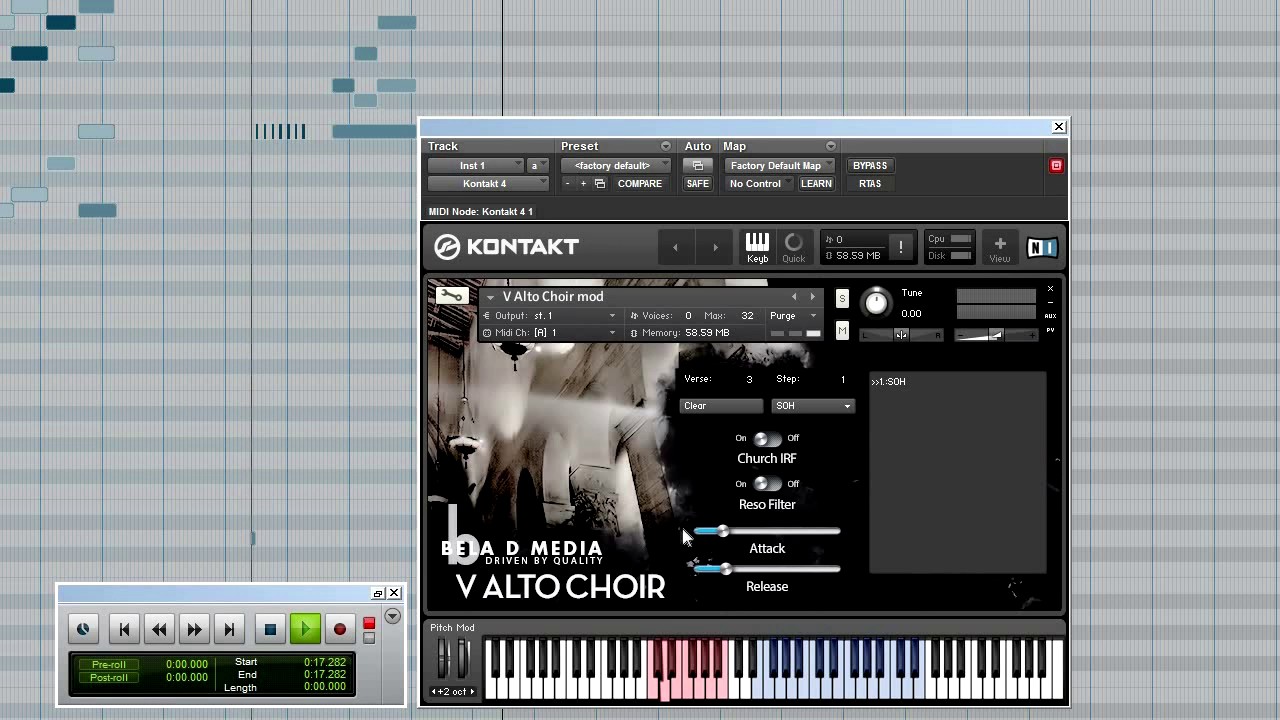Click the Kontakt logo

click(507, 247)
